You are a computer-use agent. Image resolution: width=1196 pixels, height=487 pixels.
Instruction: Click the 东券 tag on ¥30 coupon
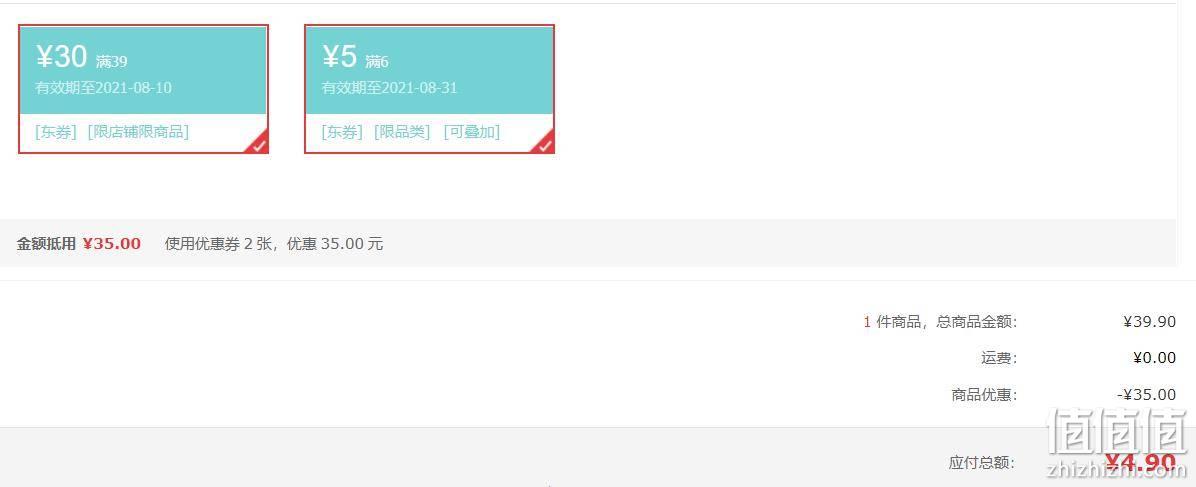tap(56, 132)
